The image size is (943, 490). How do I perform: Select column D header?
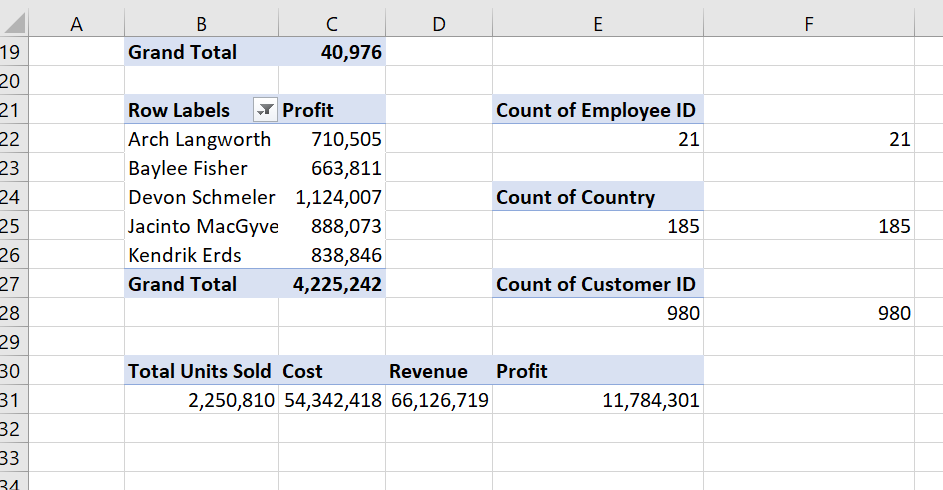[x=438, y=24]
